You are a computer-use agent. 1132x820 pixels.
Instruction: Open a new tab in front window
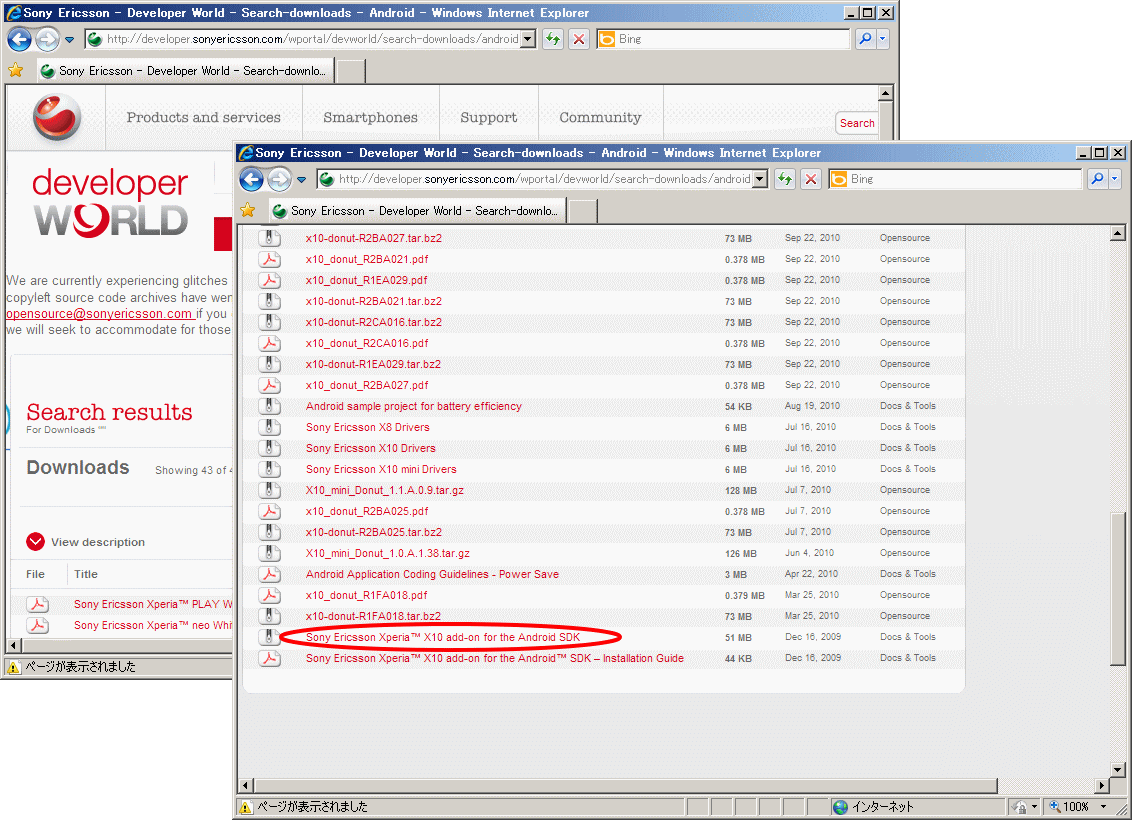(583, 211)
